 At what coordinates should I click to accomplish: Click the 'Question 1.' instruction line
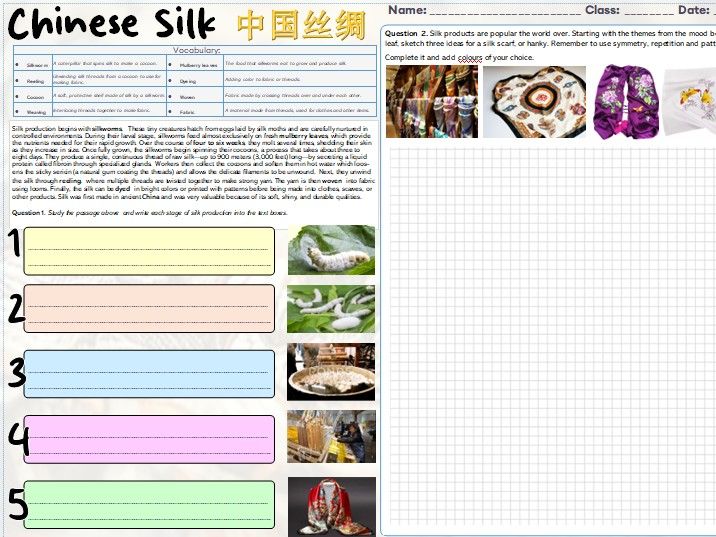click(150, 213)
